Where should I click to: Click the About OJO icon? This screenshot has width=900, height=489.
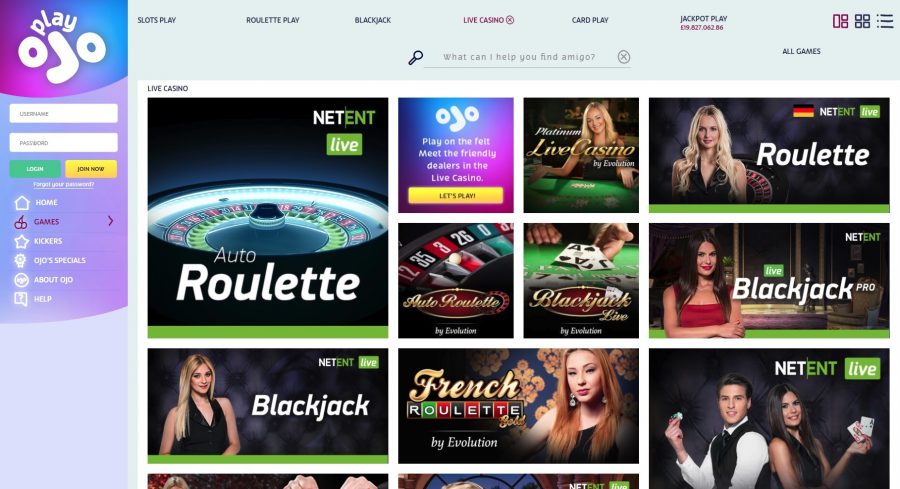pos(21,280)
